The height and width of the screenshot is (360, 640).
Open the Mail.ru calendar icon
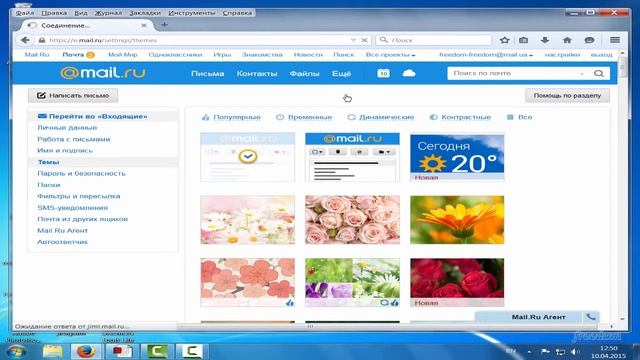click(383, 73)
